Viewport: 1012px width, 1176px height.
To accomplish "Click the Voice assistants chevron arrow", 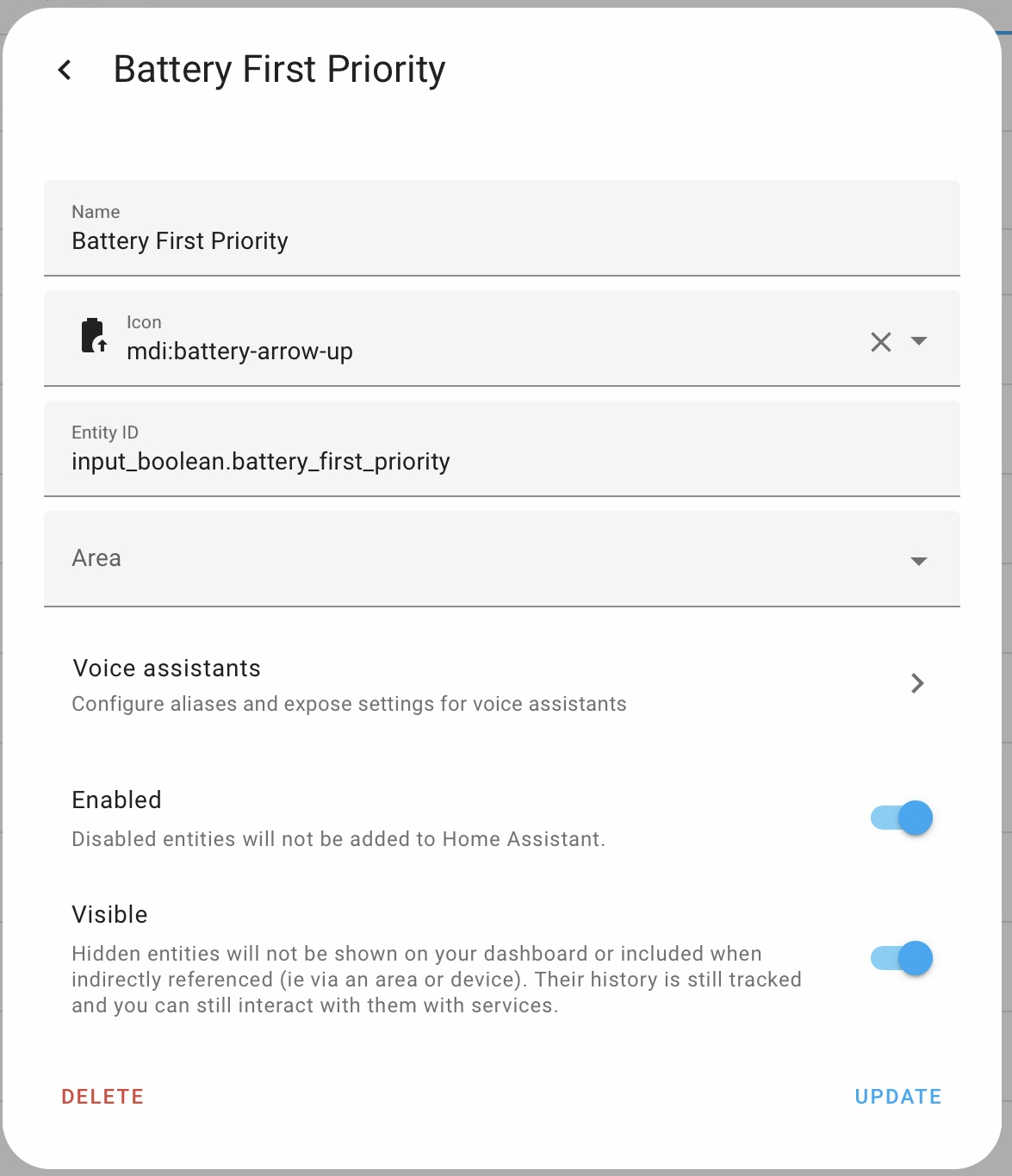I will pos(917,683).
